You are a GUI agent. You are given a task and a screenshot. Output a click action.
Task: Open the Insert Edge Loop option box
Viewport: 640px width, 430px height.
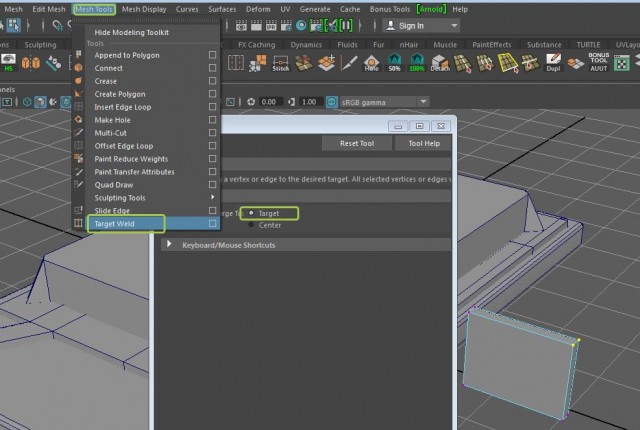click(x=212, y=106)
